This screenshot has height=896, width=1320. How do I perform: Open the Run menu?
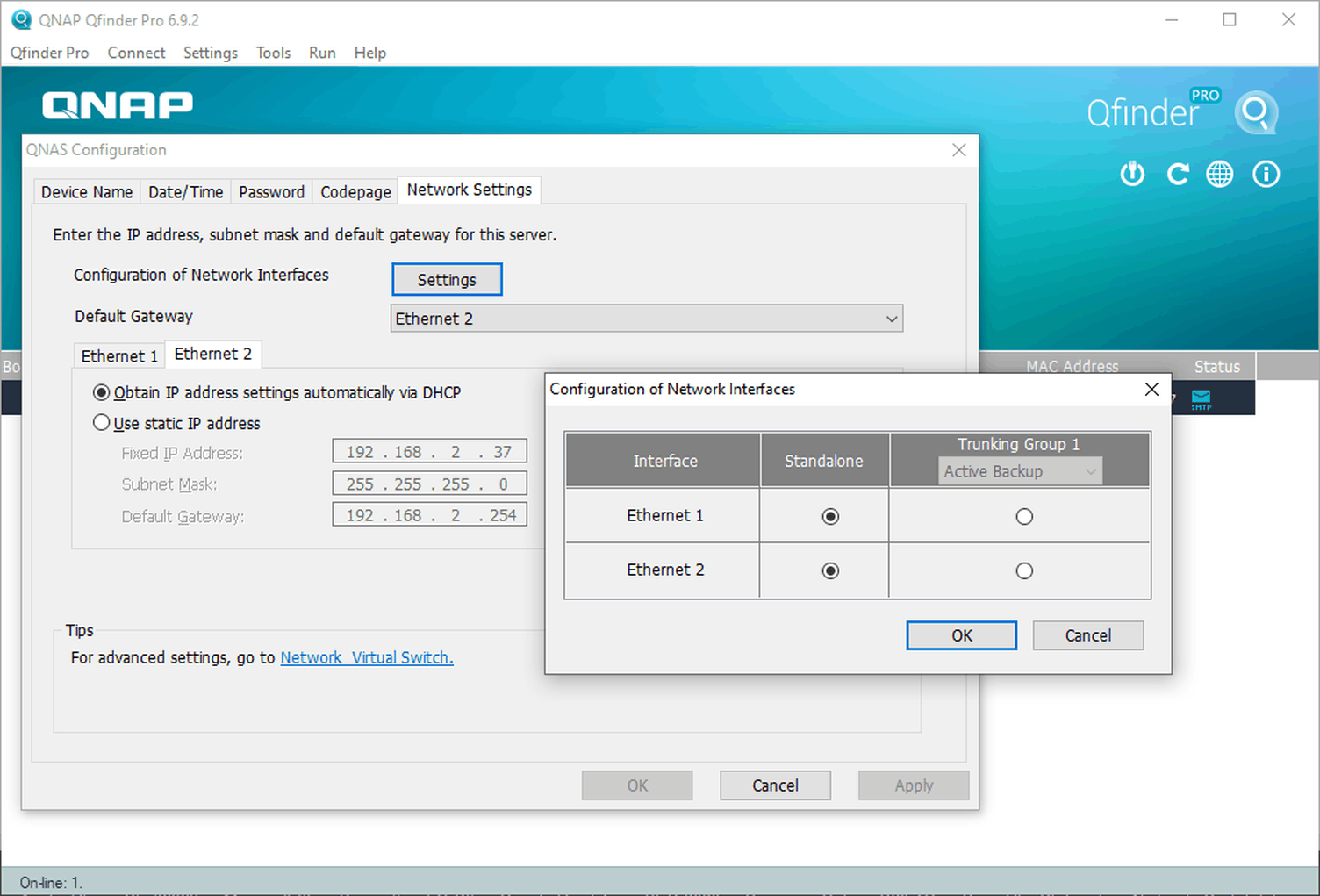322,53
